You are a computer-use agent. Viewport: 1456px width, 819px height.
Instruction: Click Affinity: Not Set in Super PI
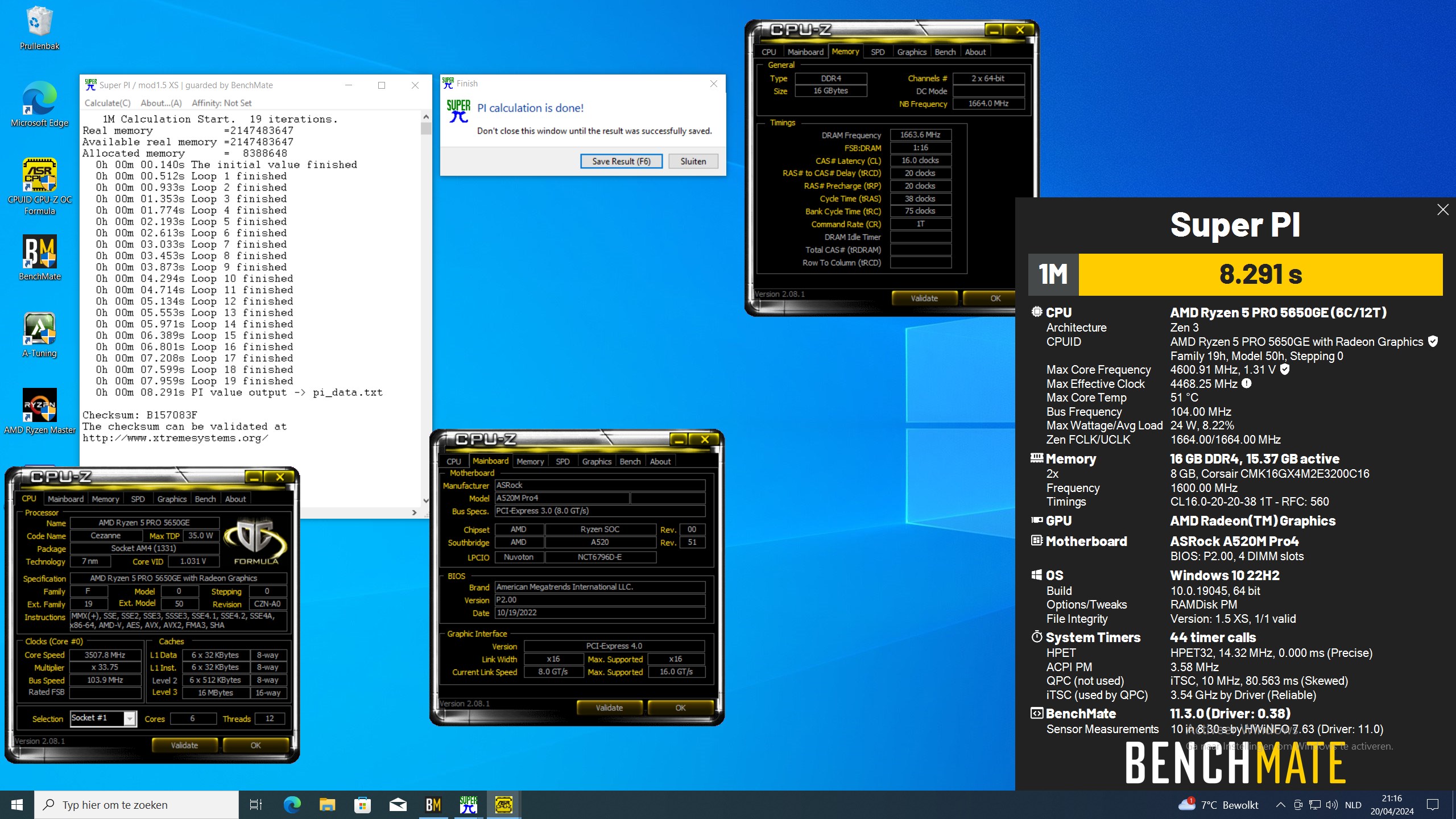point(222,103)
